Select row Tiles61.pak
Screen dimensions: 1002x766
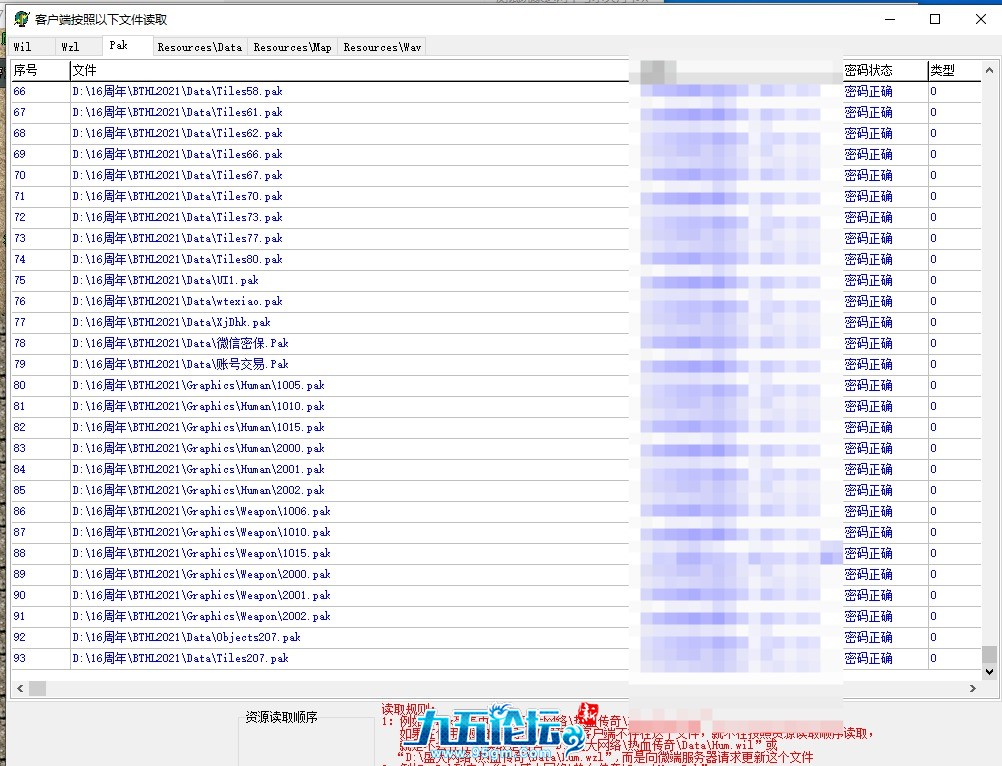click(496, 112)
